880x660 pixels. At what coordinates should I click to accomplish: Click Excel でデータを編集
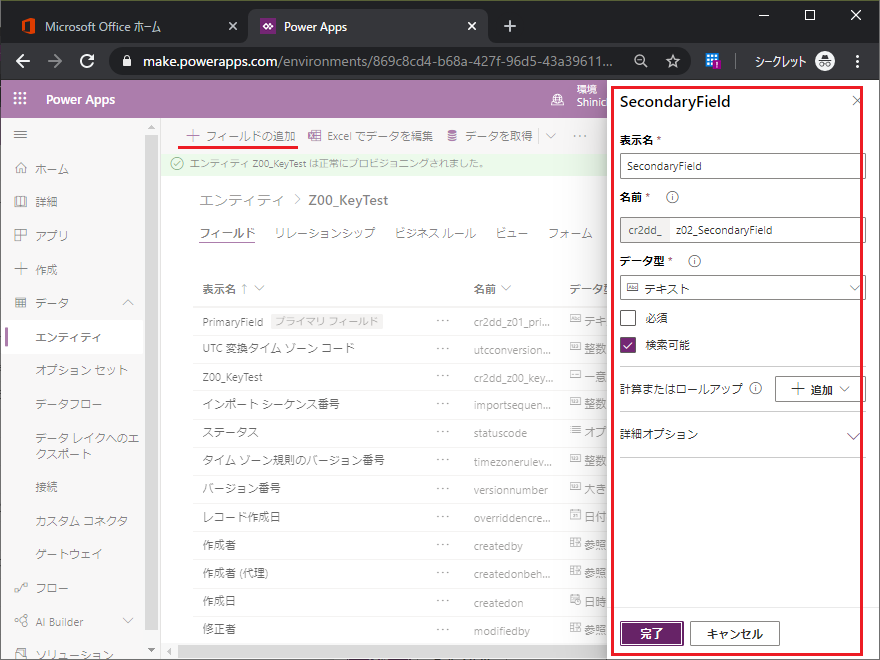point(370,136)
